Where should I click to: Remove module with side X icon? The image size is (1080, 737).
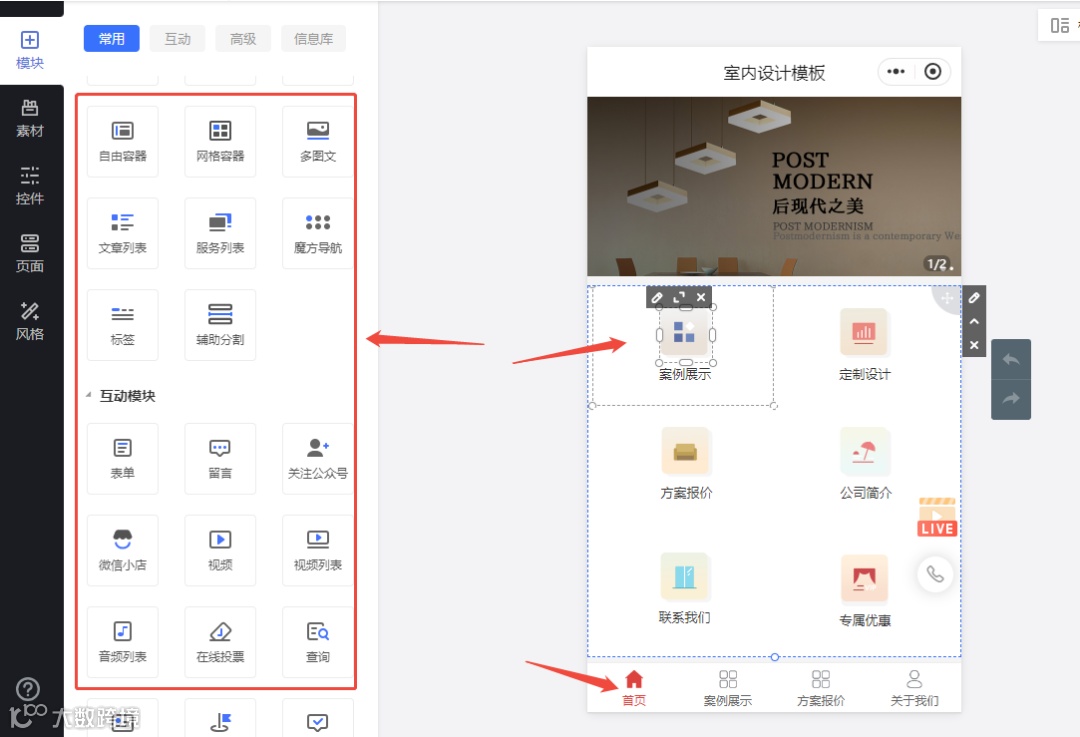[974, 344]
